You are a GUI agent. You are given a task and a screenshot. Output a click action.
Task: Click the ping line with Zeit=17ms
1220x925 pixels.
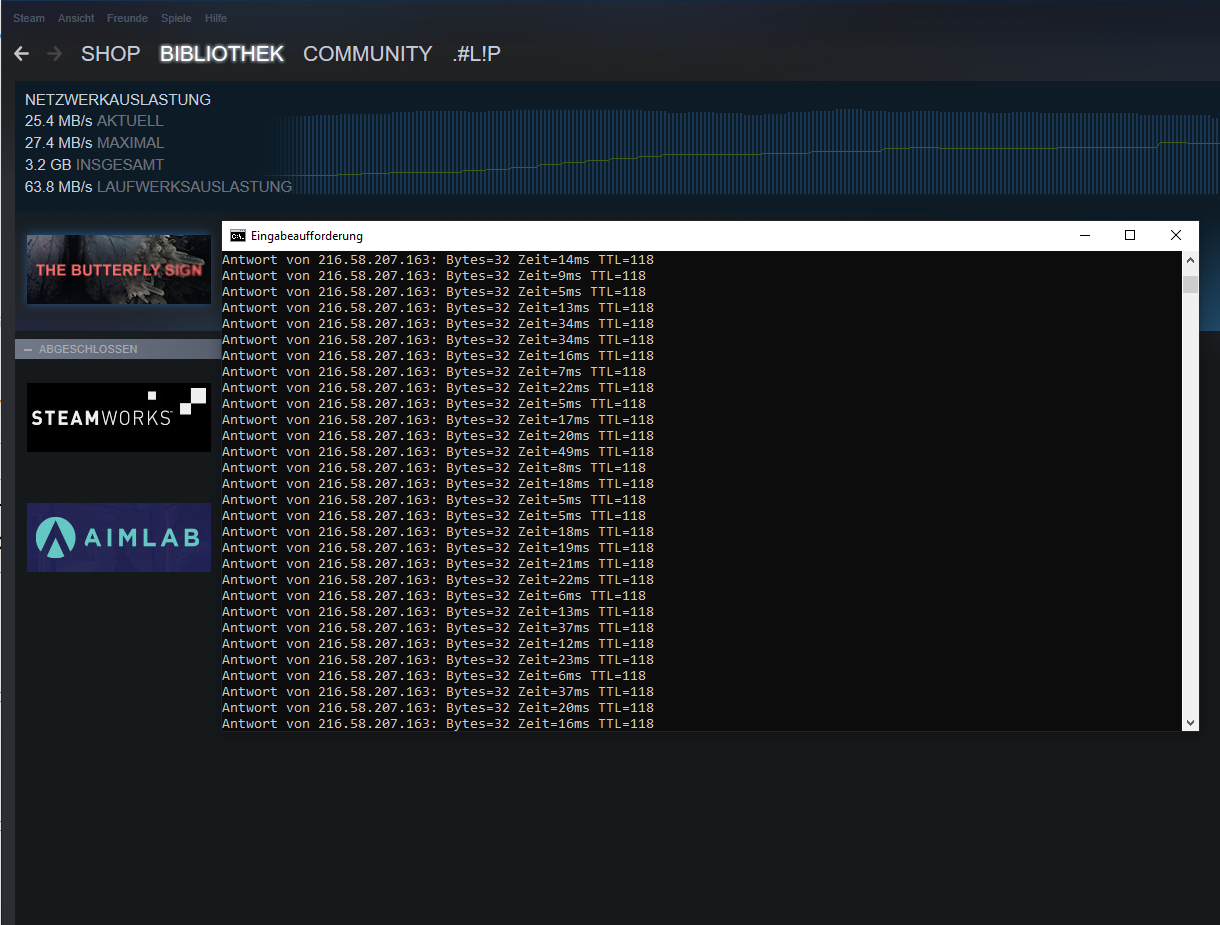[438, 420]
